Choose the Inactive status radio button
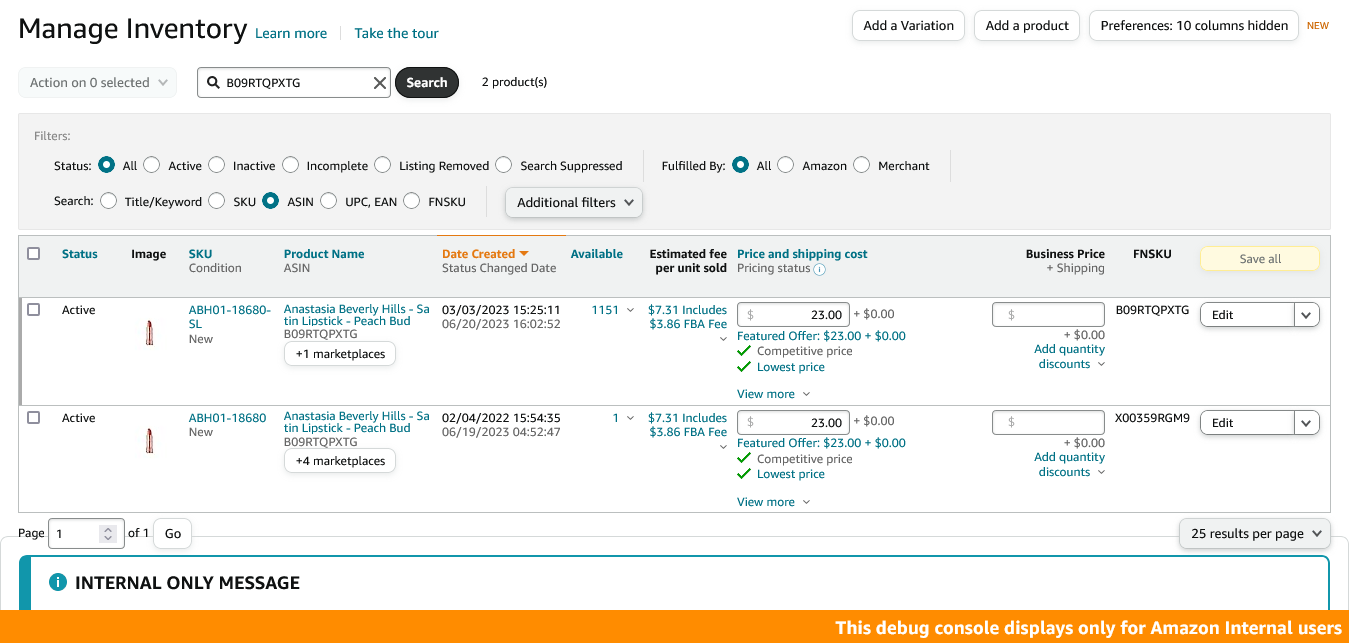The width and height of the screenshot is (1349, 643). click(x=217, y=165)
